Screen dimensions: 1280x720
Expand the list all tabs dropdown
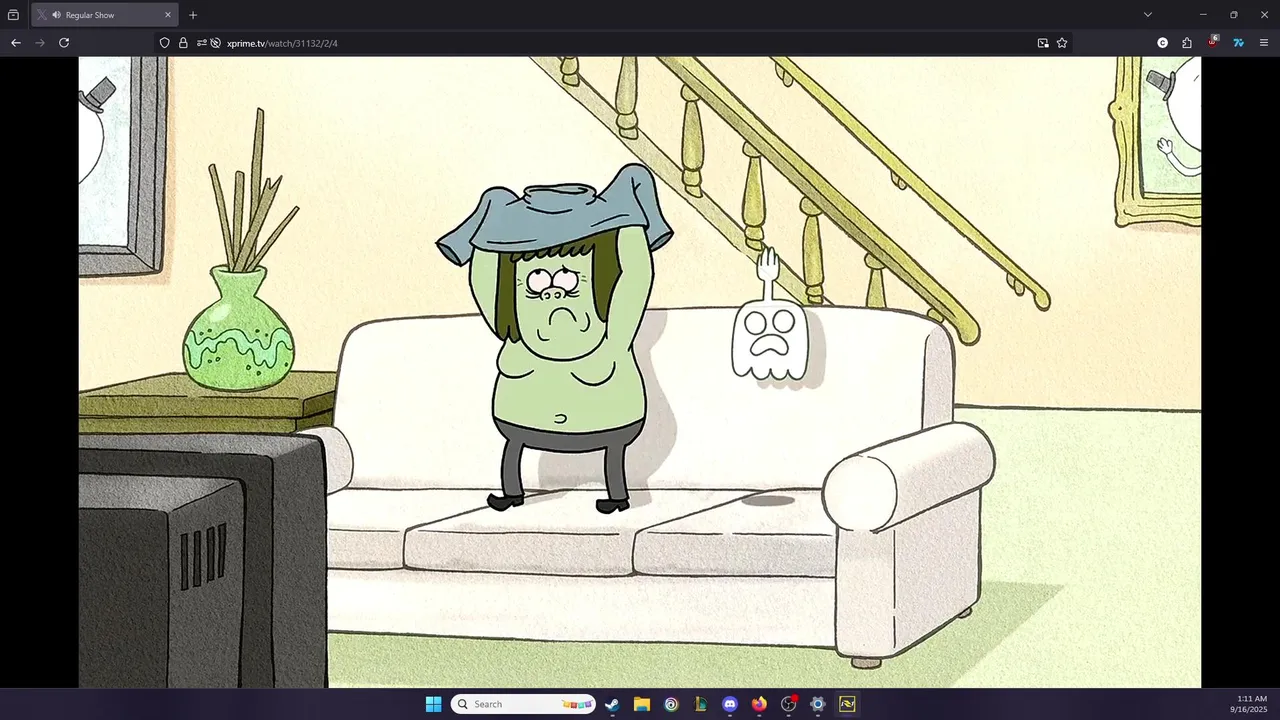[x=1148, y=15]
